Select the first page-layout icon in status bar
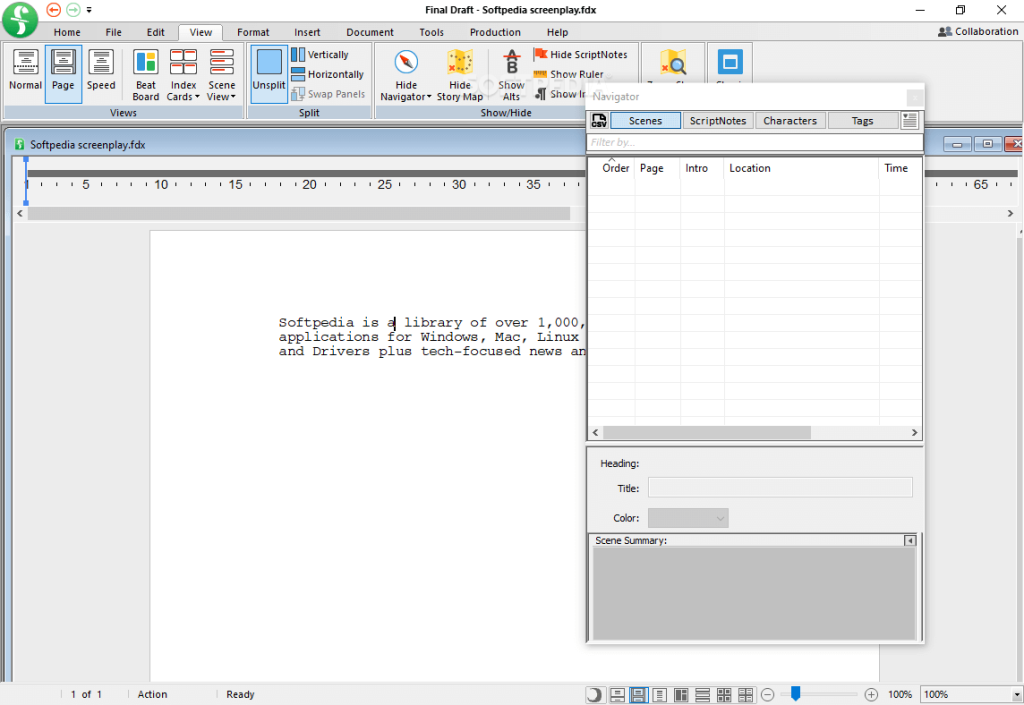Viewport: 1024px width, 705px height. tap(617, 695)
